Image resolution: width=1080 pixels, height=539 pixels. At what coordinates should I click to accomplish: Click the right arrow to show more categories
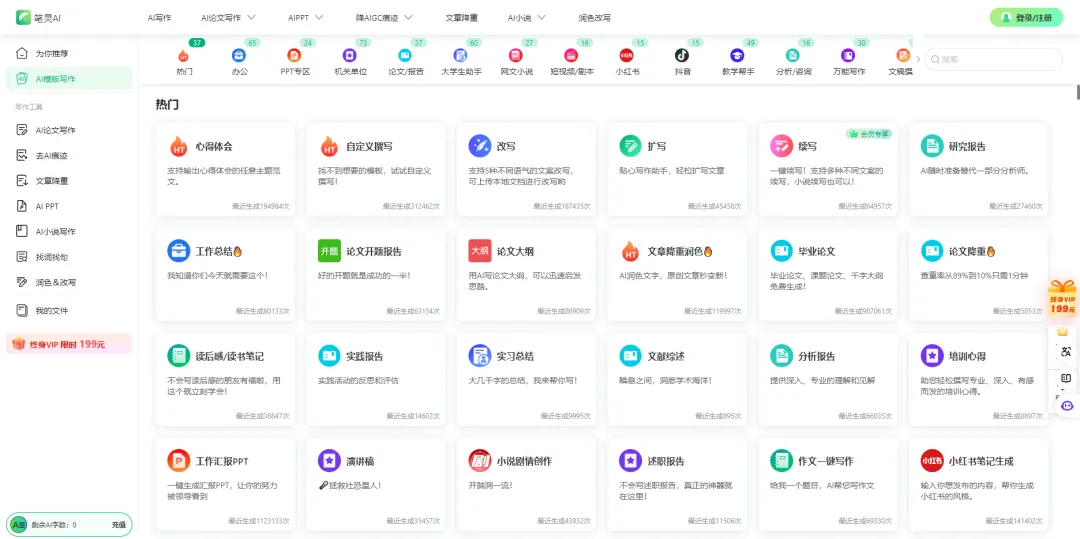point(917,59)
